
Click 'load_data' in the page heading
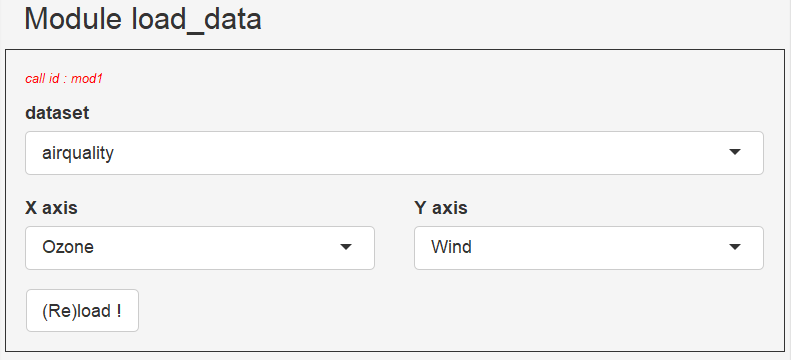196,20
